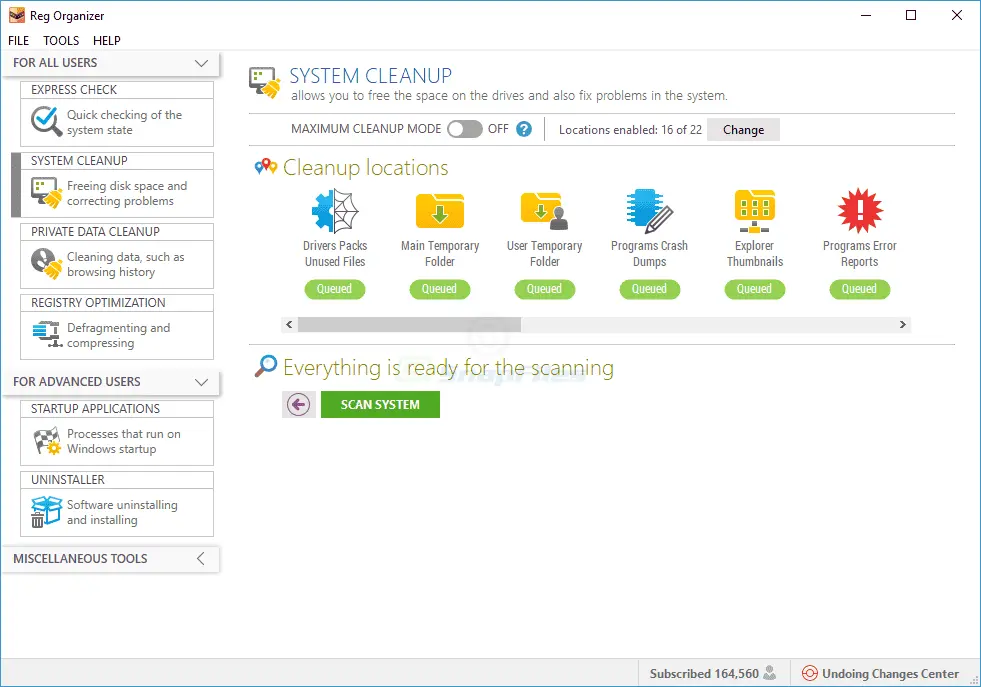
Task: Click the System Cleanup header monitor icon
Action: (x=264, y=83)
